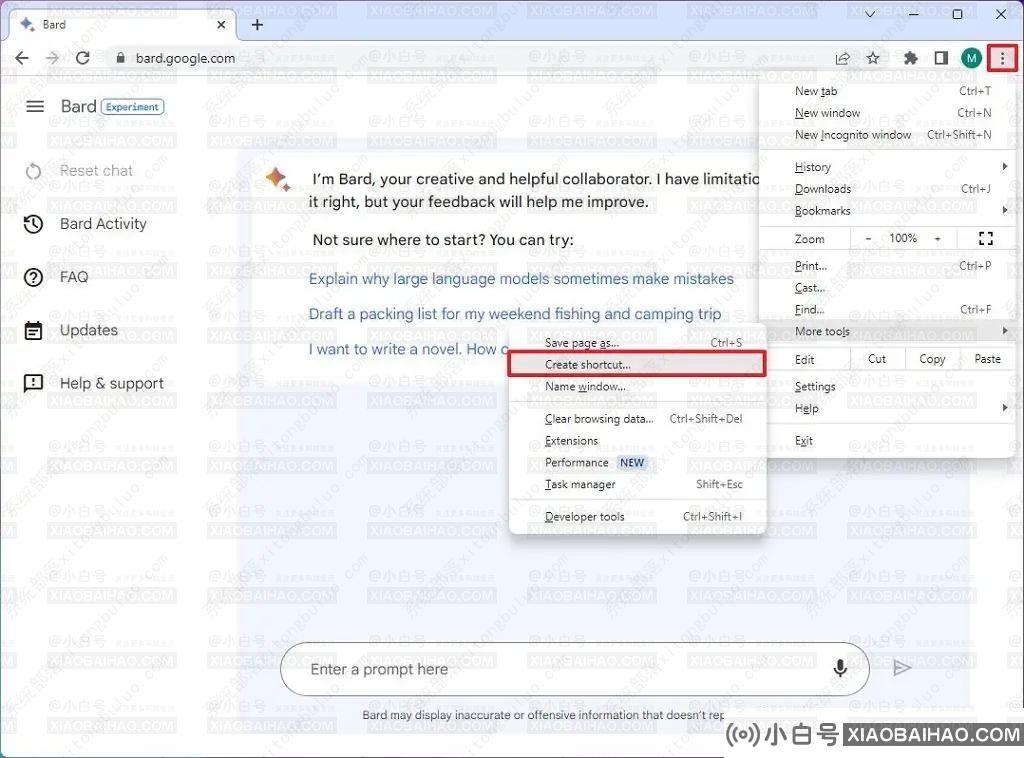1024x758 pixels.
Task: Click the Reset chat icon
Action: coord(33,172)
